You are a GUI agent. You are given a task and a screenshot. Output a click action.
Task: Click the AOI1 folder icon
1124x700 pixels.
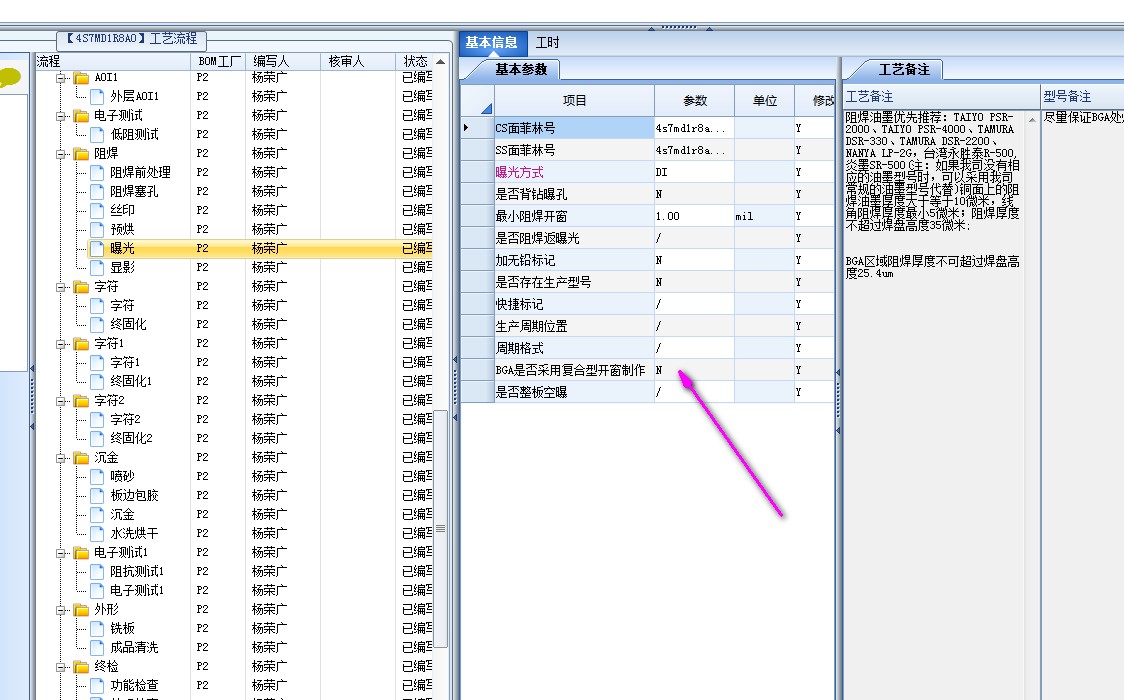coord(82,77)
